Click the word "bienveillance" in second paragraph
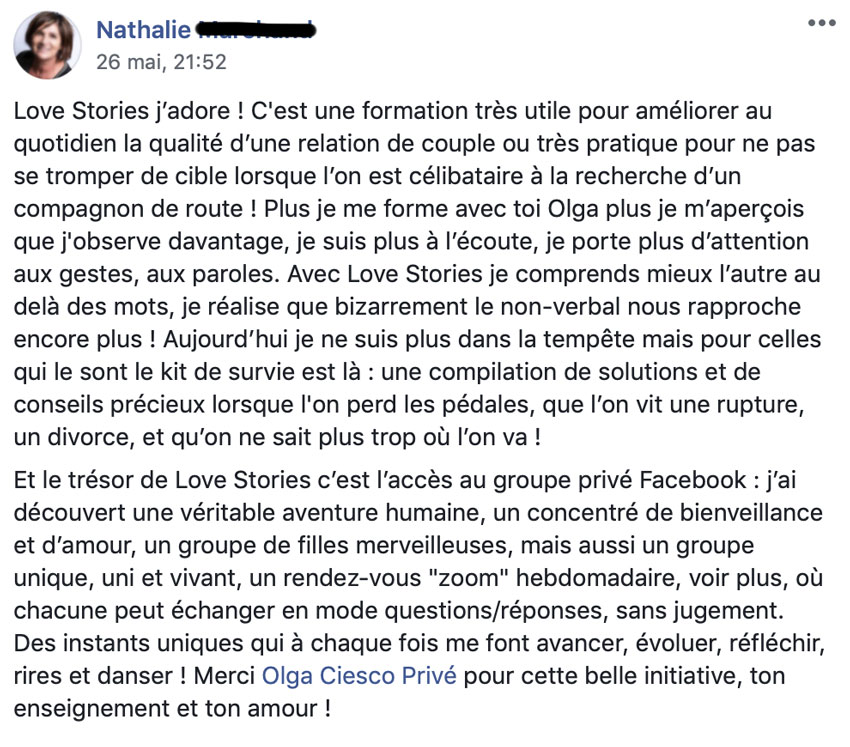The image size is (850, 747). [751, 513]
